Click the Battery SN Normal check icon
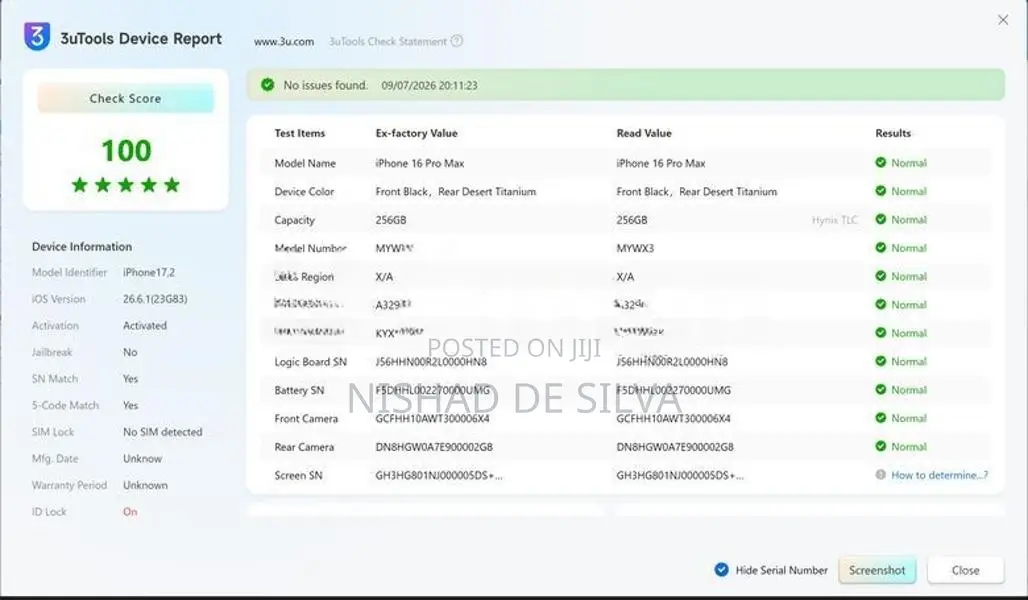The image size is (1028, 600). pos(880,390)
